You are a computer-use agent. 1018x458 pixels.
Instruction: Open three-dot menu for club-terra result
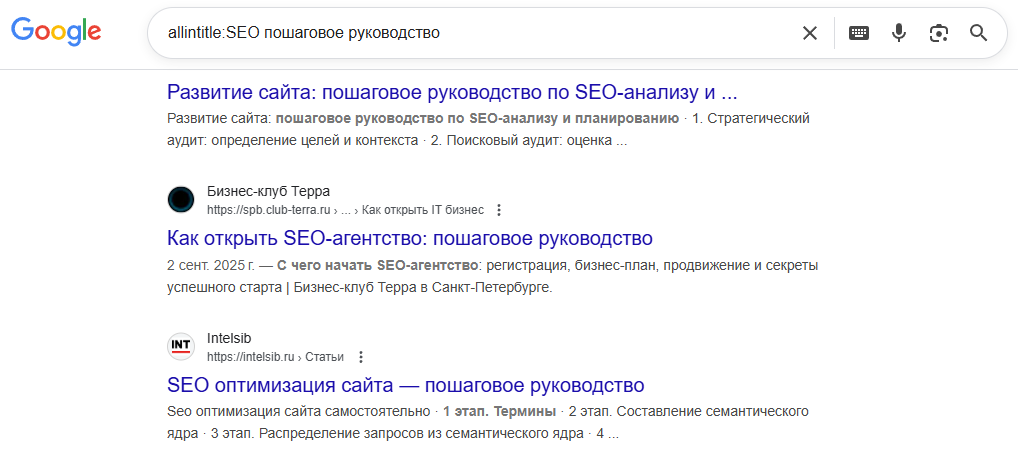(499, 210)
